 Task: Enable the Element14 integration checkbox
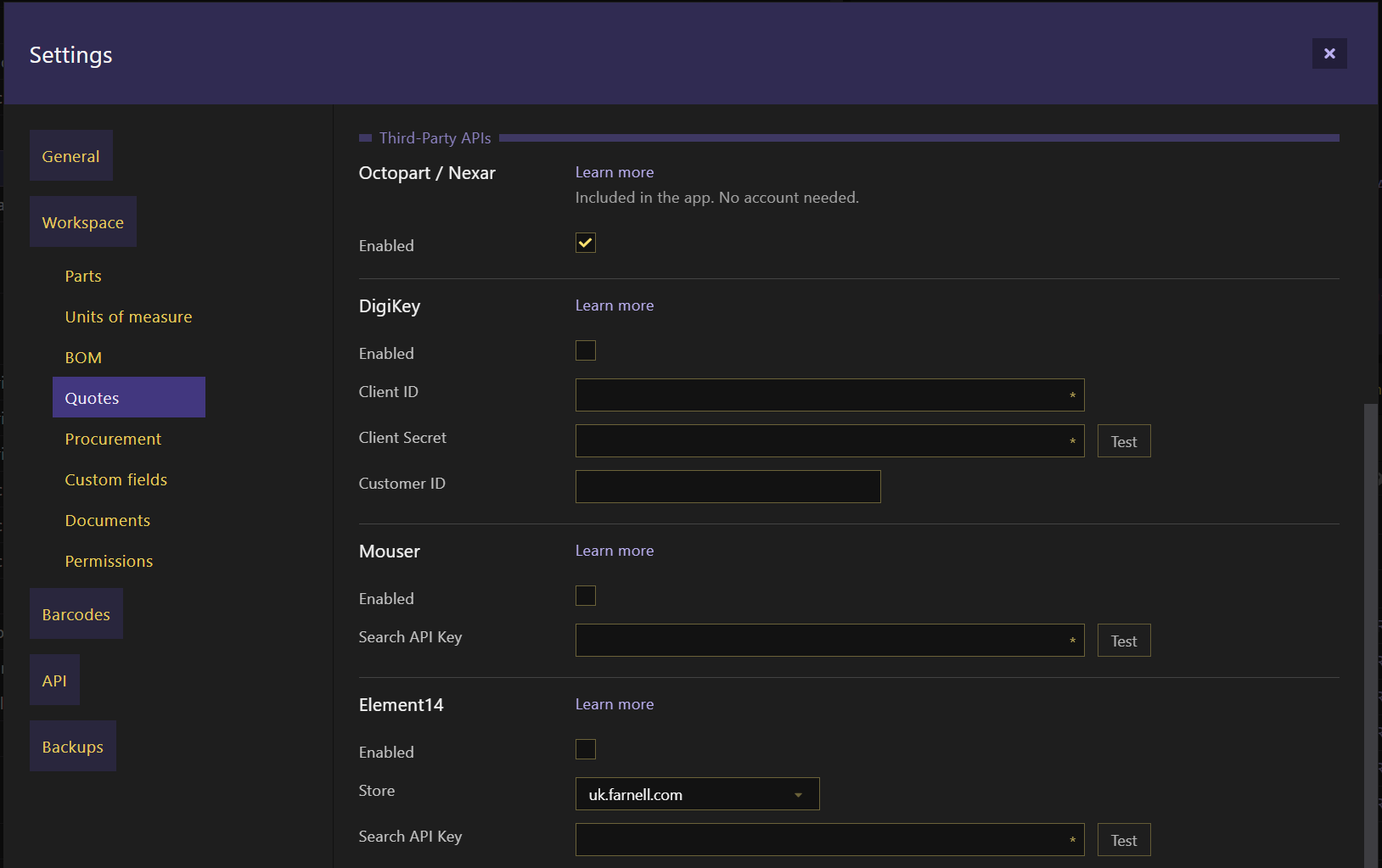pyautogui.click(x=586, y=749)
